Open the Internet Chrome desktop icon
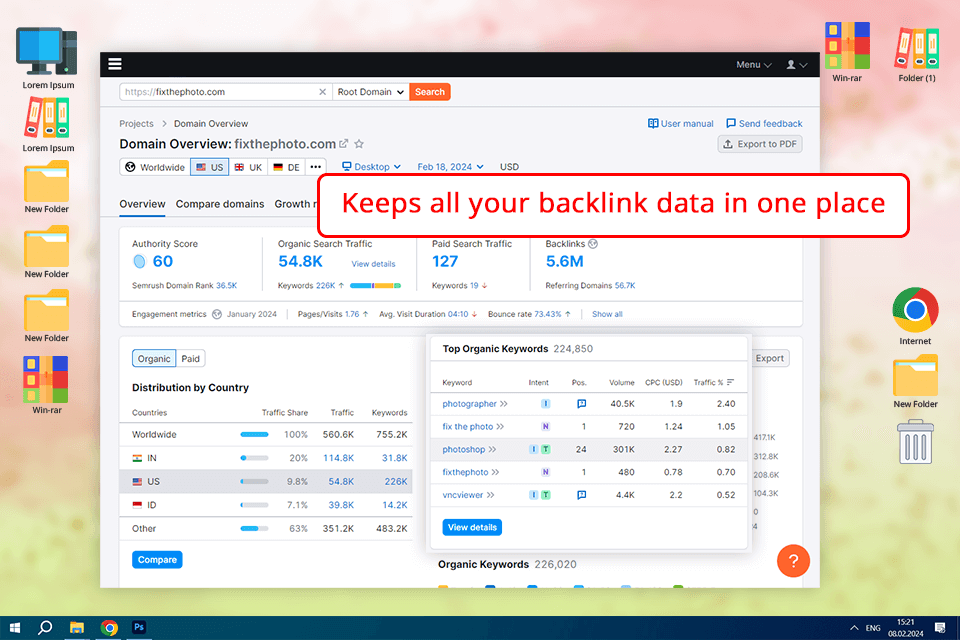The image size is (960, 640). (x=915, y=315)
